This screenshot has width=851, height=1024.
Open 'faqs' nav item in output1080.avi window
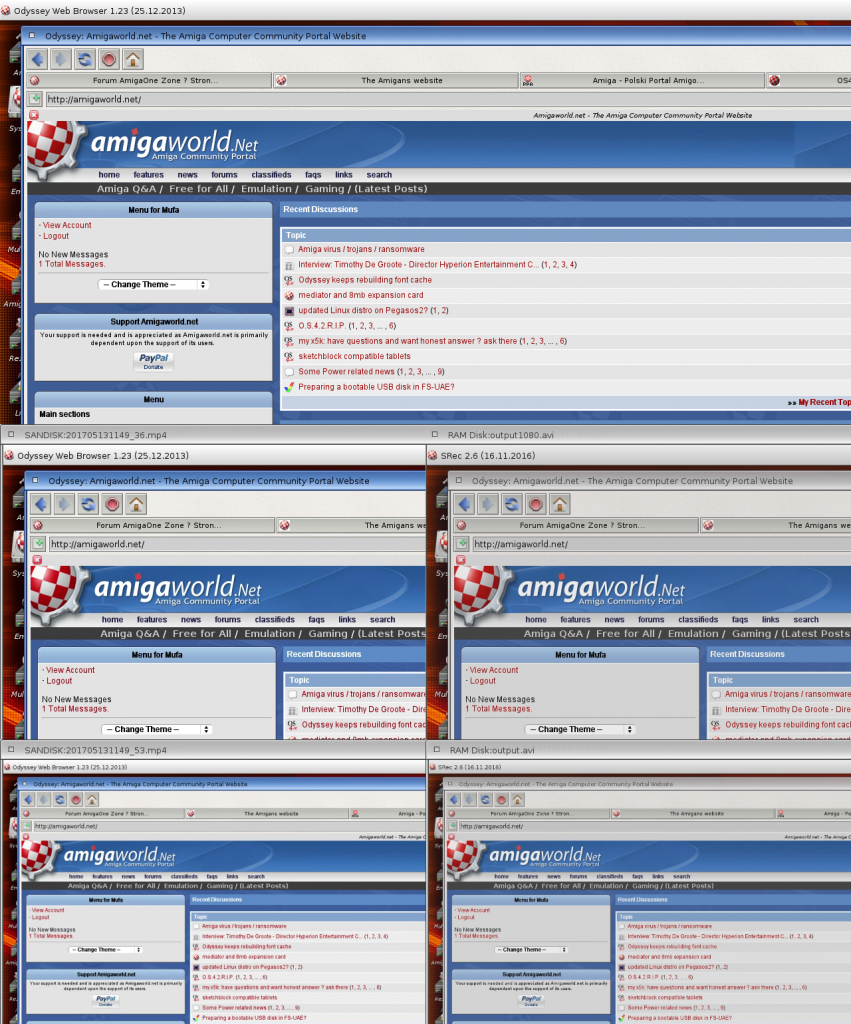tap(739, 620)
